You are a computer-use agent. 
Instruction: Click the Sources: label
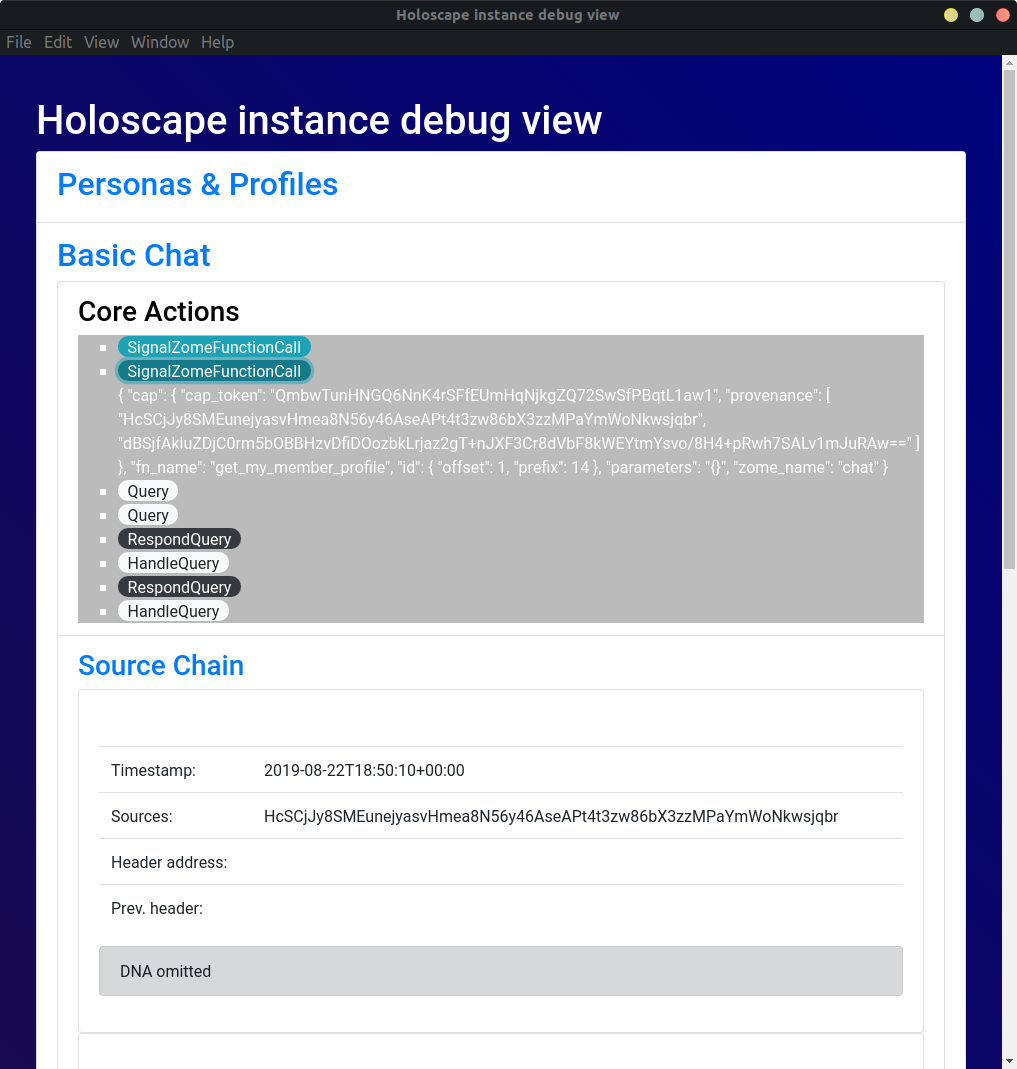coord(142,816)
